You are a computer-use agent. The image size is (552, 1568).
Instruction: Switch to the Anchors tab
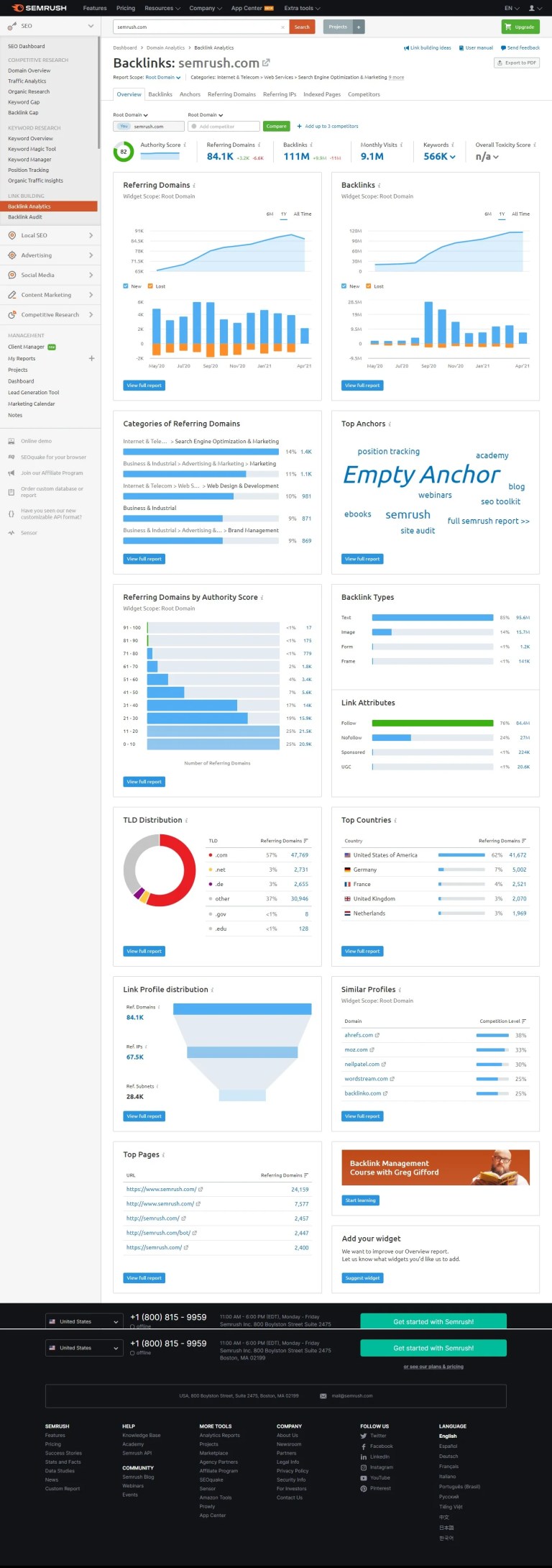pyautogui.click(x=190, y=94)
